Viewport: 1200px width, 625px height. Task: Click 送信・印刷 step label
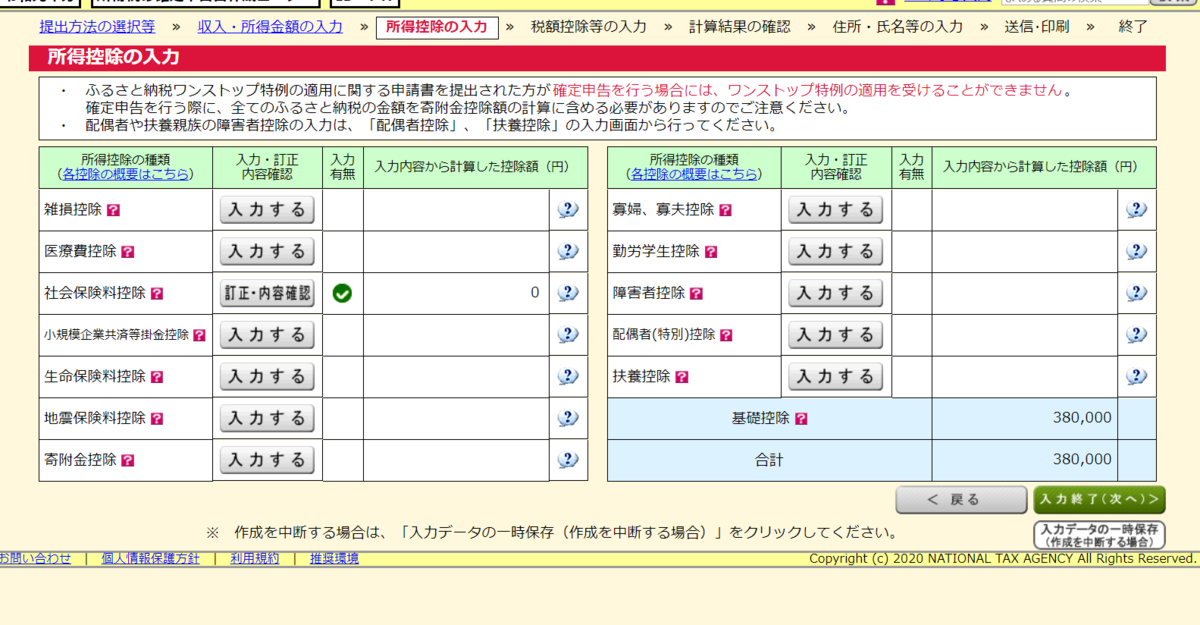click(x=1039, y=27)
